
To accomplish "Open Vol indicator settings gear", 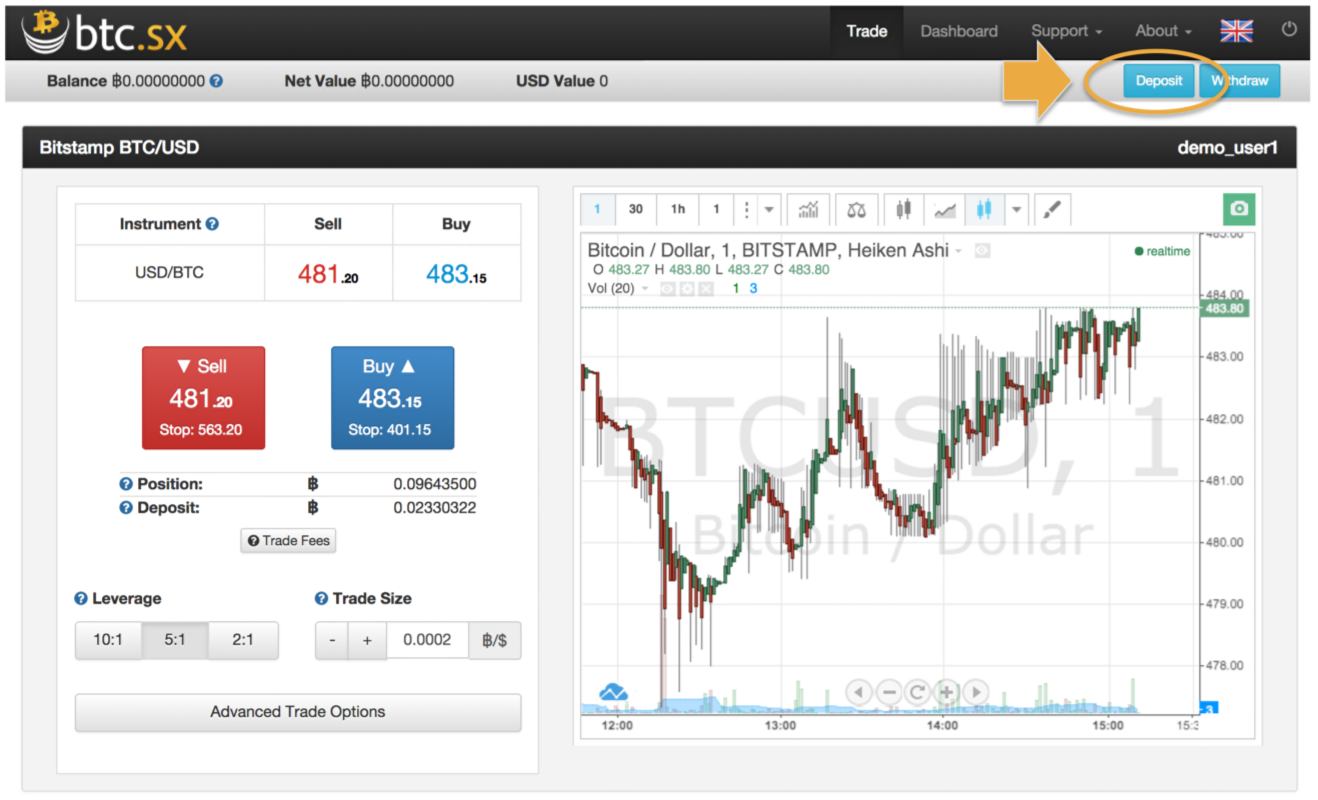I will pos(688,288).
